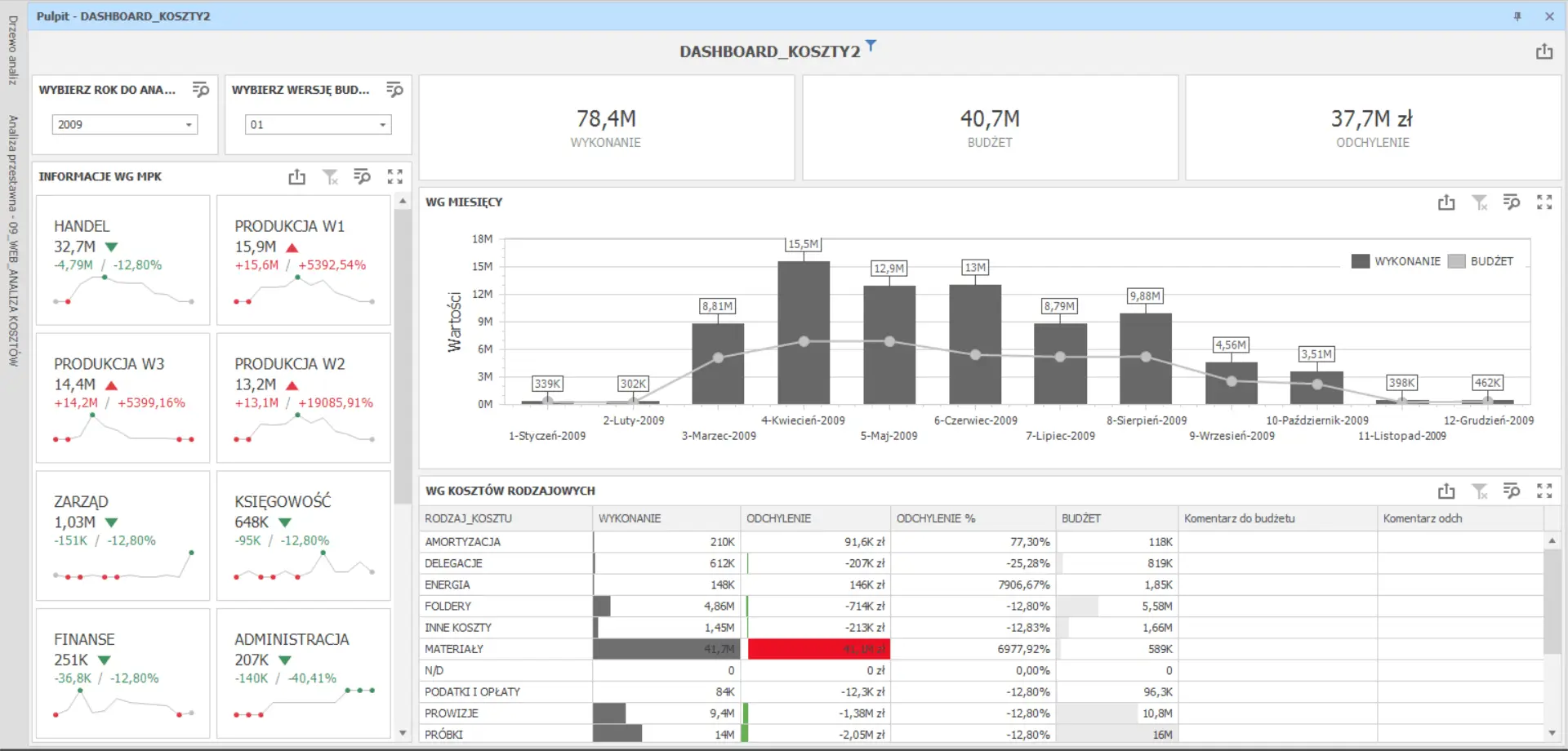1568x751 pixels.
Task: Click the dashboard filter funnel icon by title
Action: click(871, 46)
